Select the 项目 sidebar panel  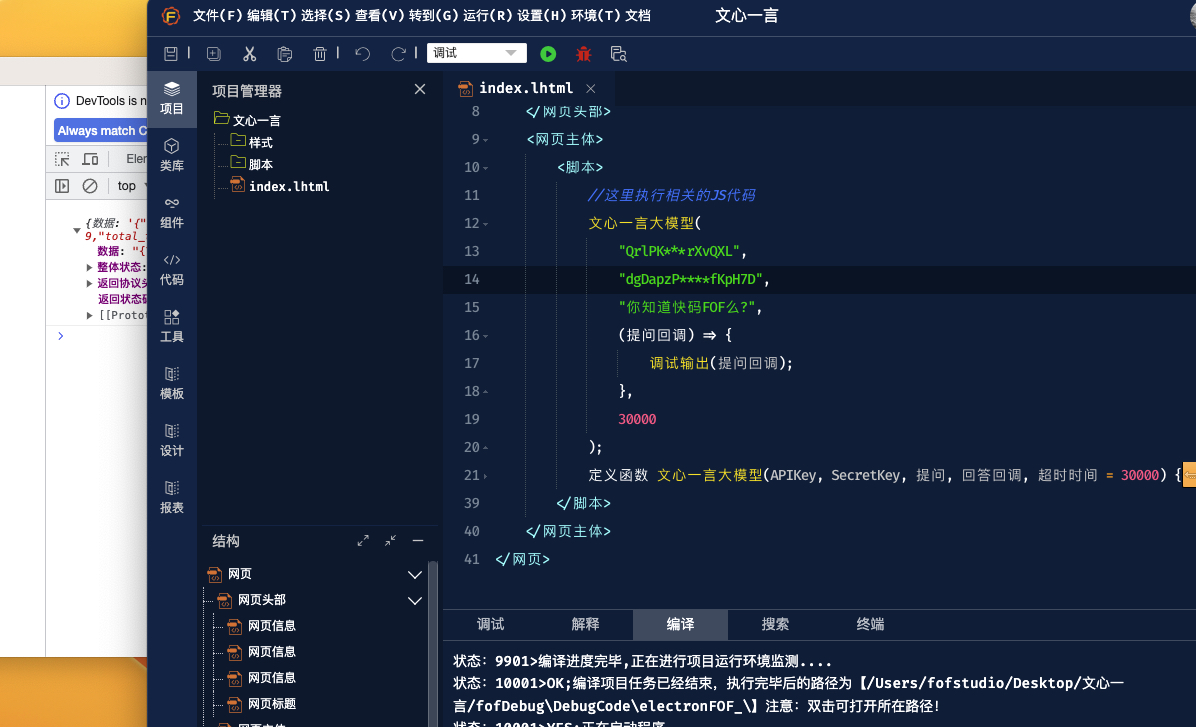click(x=172, y=98)
